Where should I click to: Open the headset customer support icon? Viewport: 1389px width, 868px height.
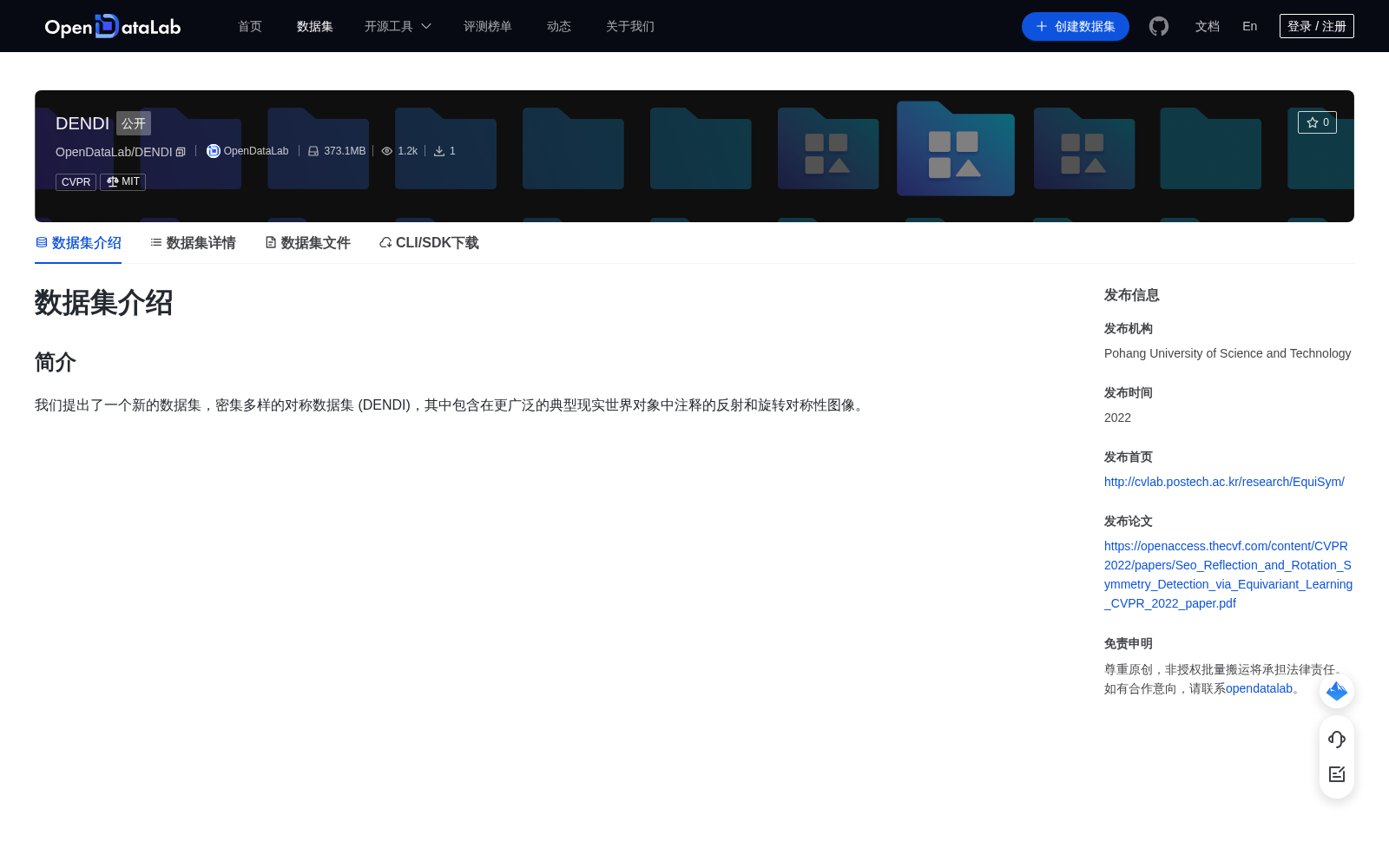click(x=1337, y=739)
